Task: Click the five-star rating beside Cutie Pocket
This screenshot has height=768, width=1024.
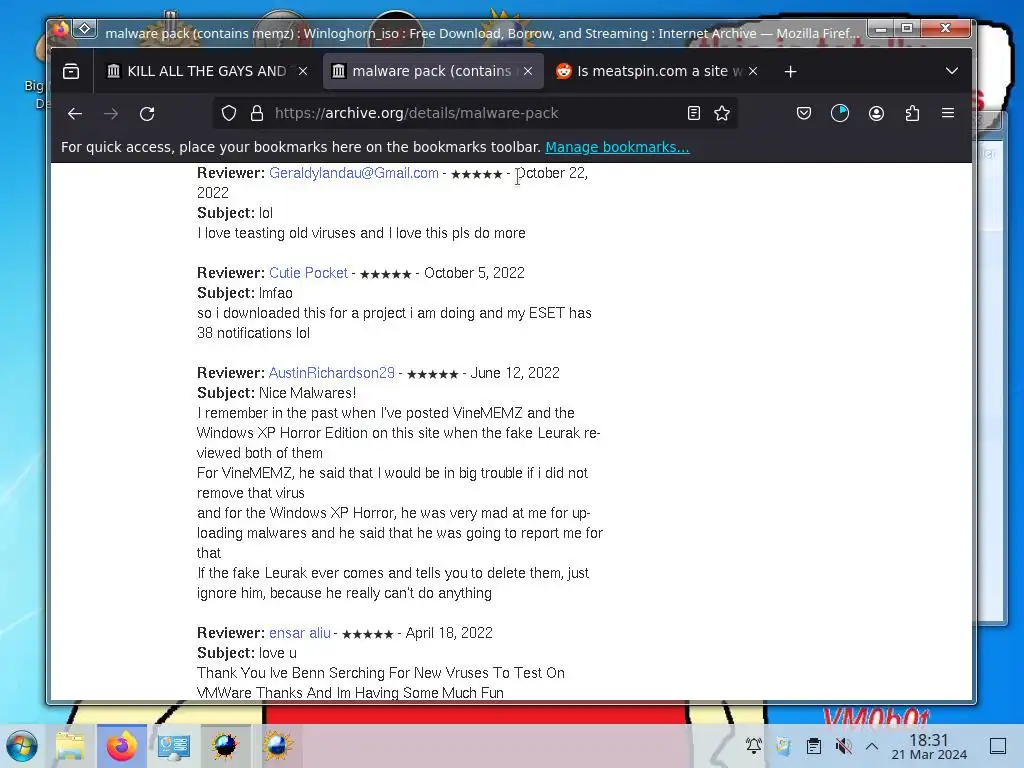Action: [x=386, y=274]
